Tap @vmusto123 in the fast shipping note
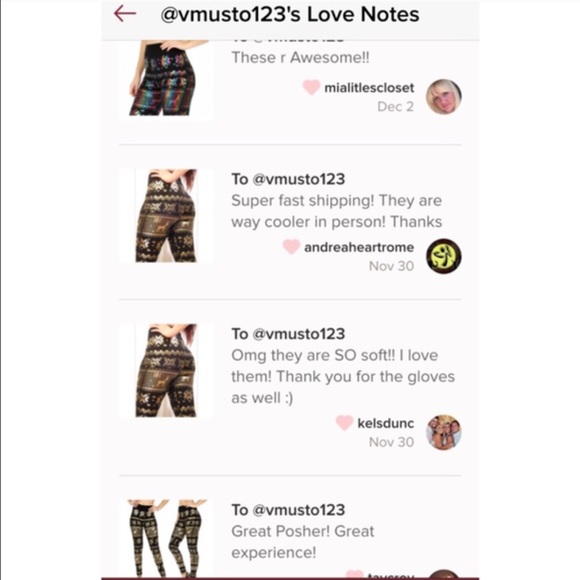Screen dimensions: 580x580 point(299,179)
